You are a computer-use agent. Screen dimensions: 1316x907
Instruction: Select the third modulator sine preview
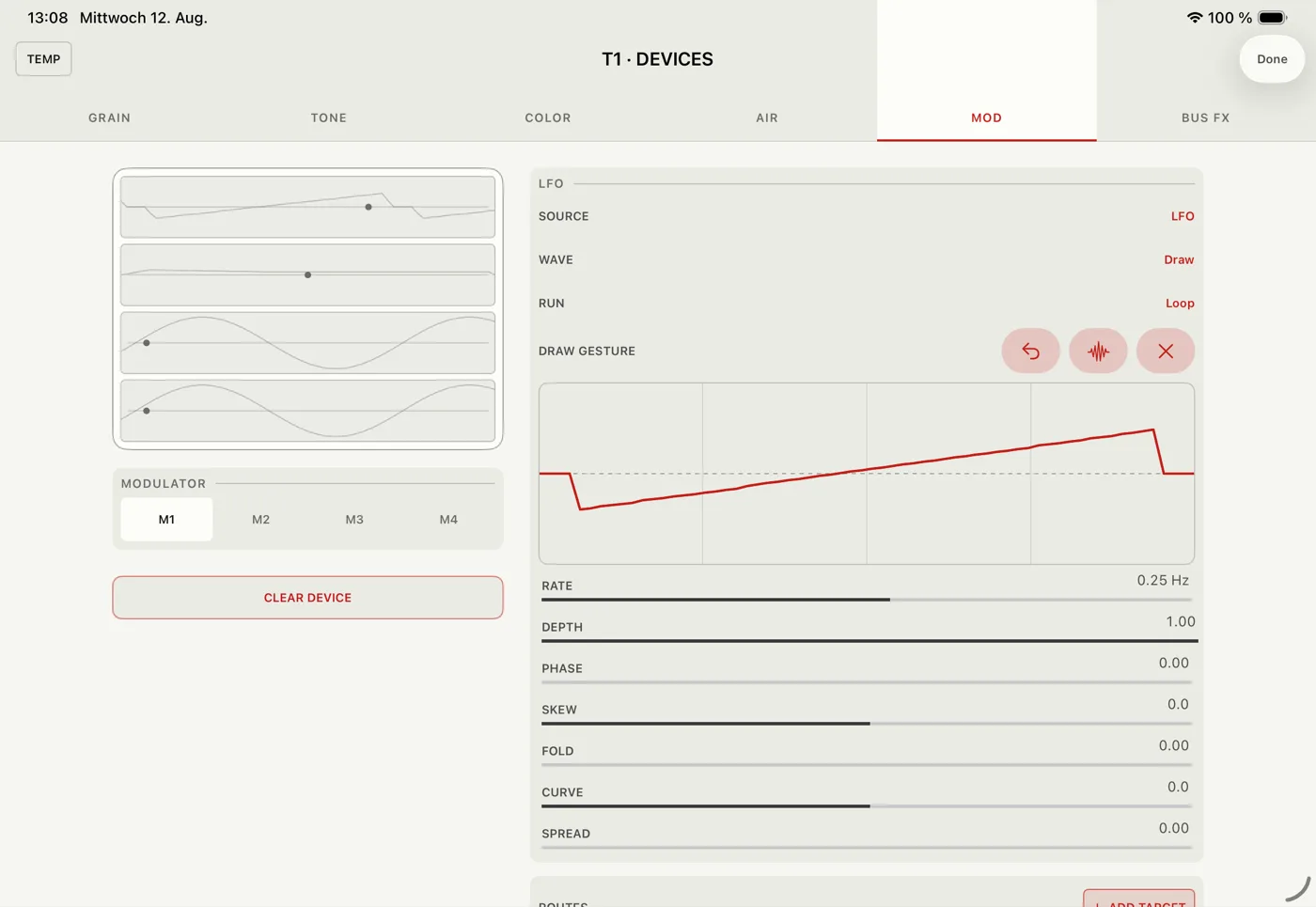307,343
